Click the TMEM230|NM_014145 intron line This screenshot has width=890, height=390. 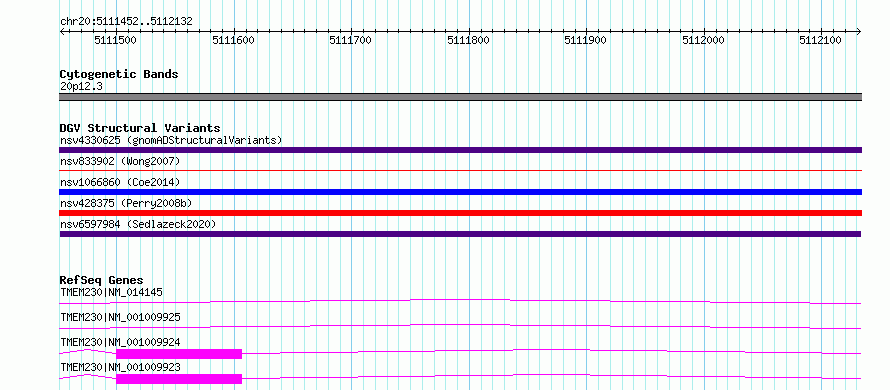460,301
